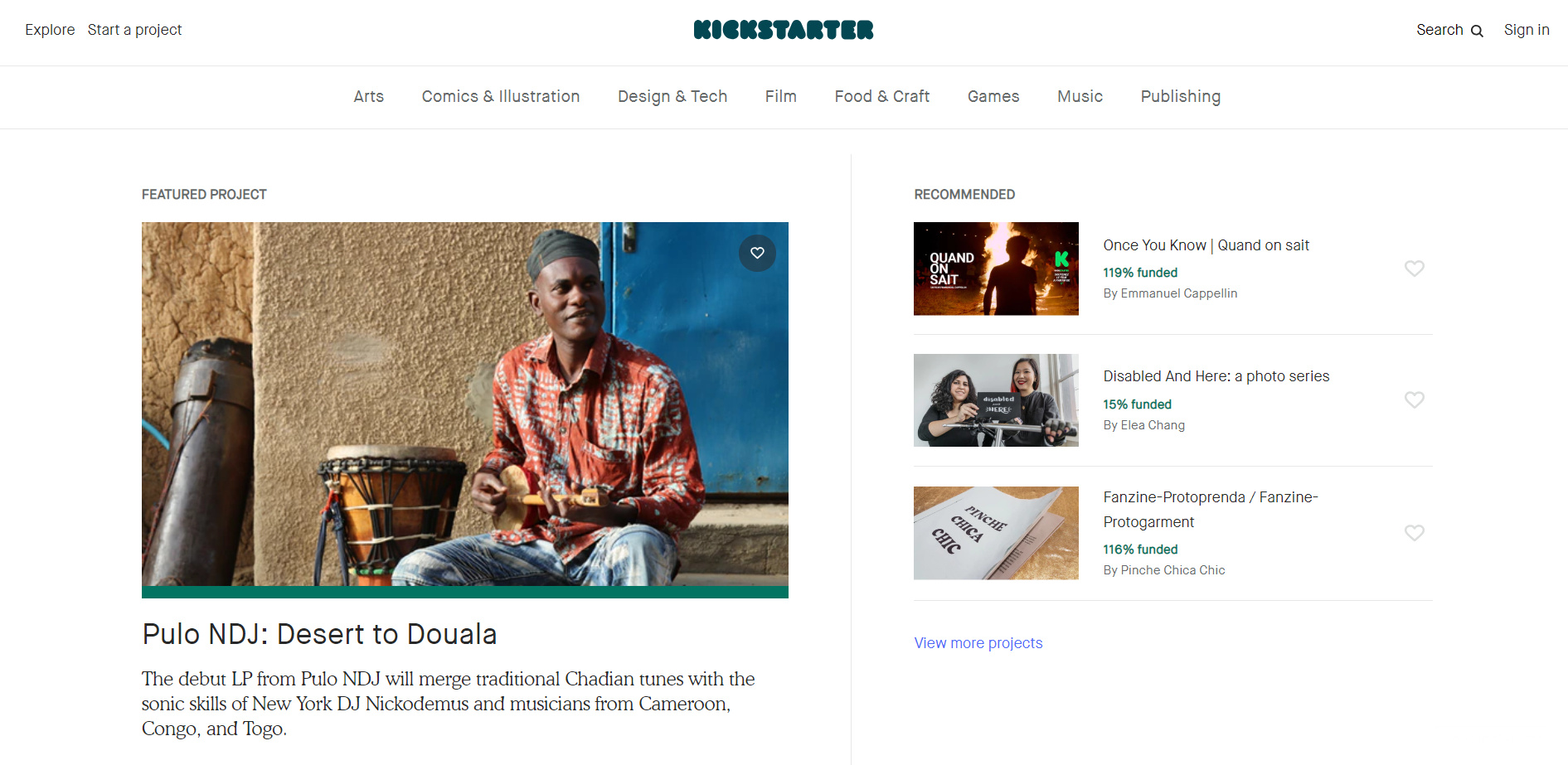Image resolution: width=1568 pixels, height=765 pixels.
Task: Open Pulo NDJ: Desert to Douala title
Action: pyautogui.click(x=319, y=634)
